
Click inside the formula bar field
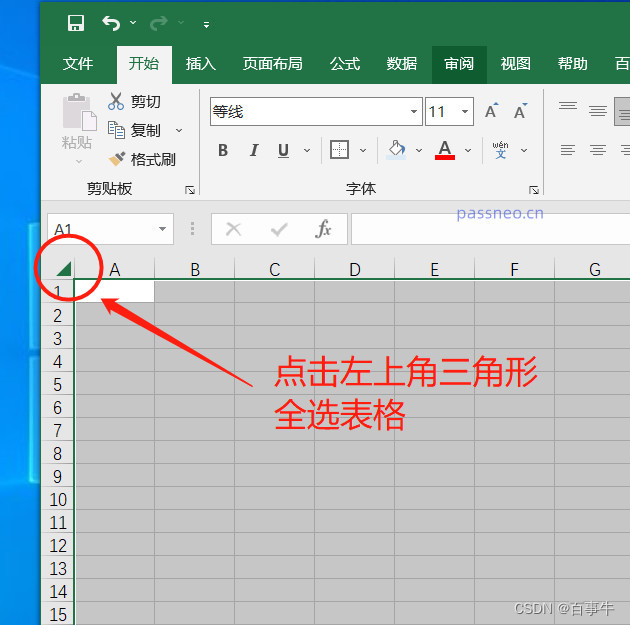(490, 229)
